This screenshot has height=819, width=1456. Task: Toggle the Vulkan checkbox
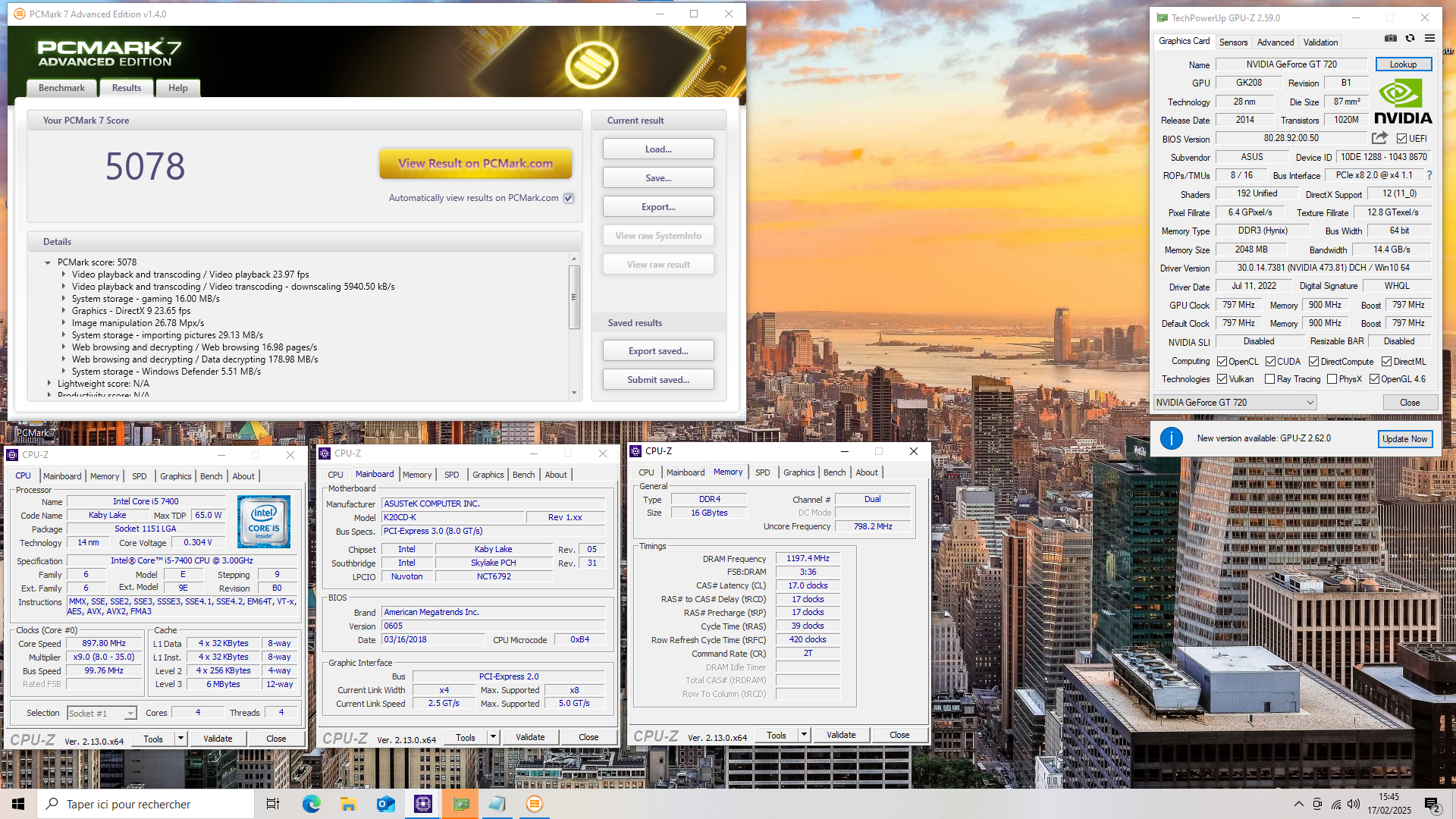(1222, 379)
